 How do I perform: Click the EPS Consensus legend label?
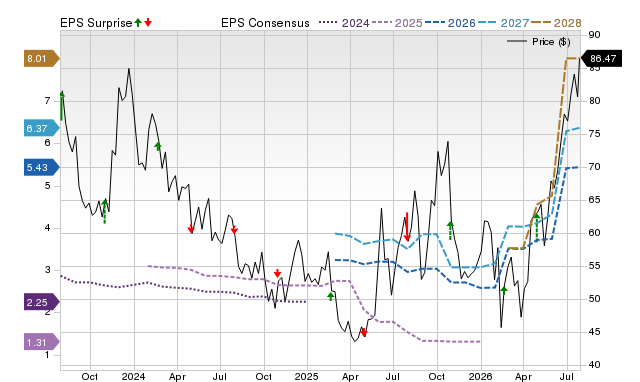tap(265, 23)
